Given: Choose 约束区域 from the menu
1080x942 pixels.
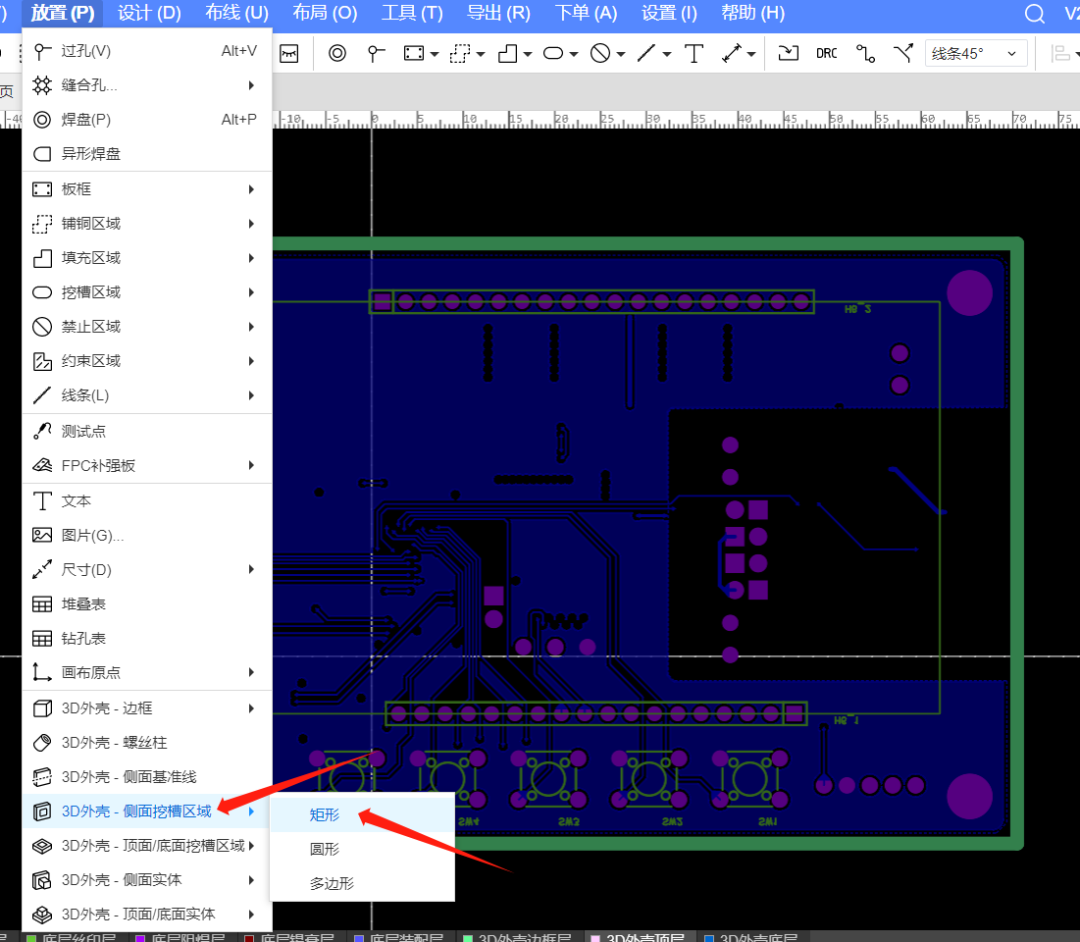Looking at the screenshot, I should pyautogui.click(x=147, y=361).
